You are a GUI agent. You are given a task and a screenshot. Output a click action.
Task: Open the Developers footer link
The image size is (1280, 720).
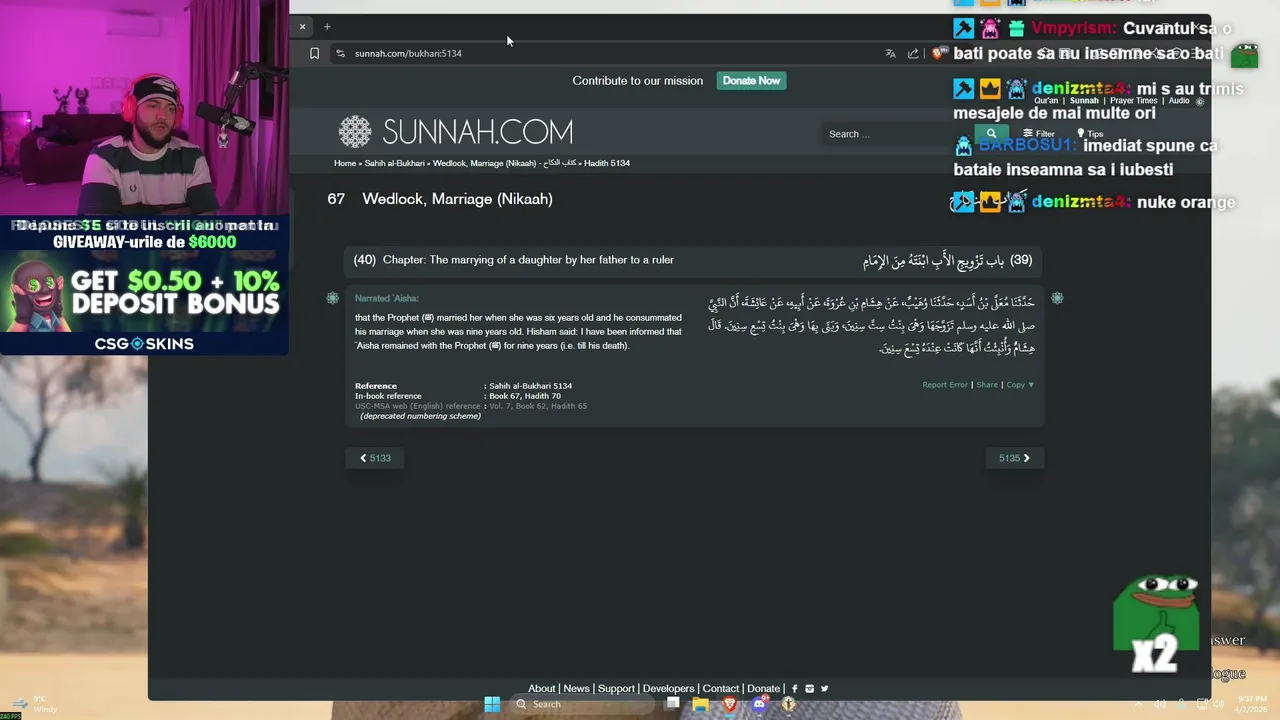point(668,689)
